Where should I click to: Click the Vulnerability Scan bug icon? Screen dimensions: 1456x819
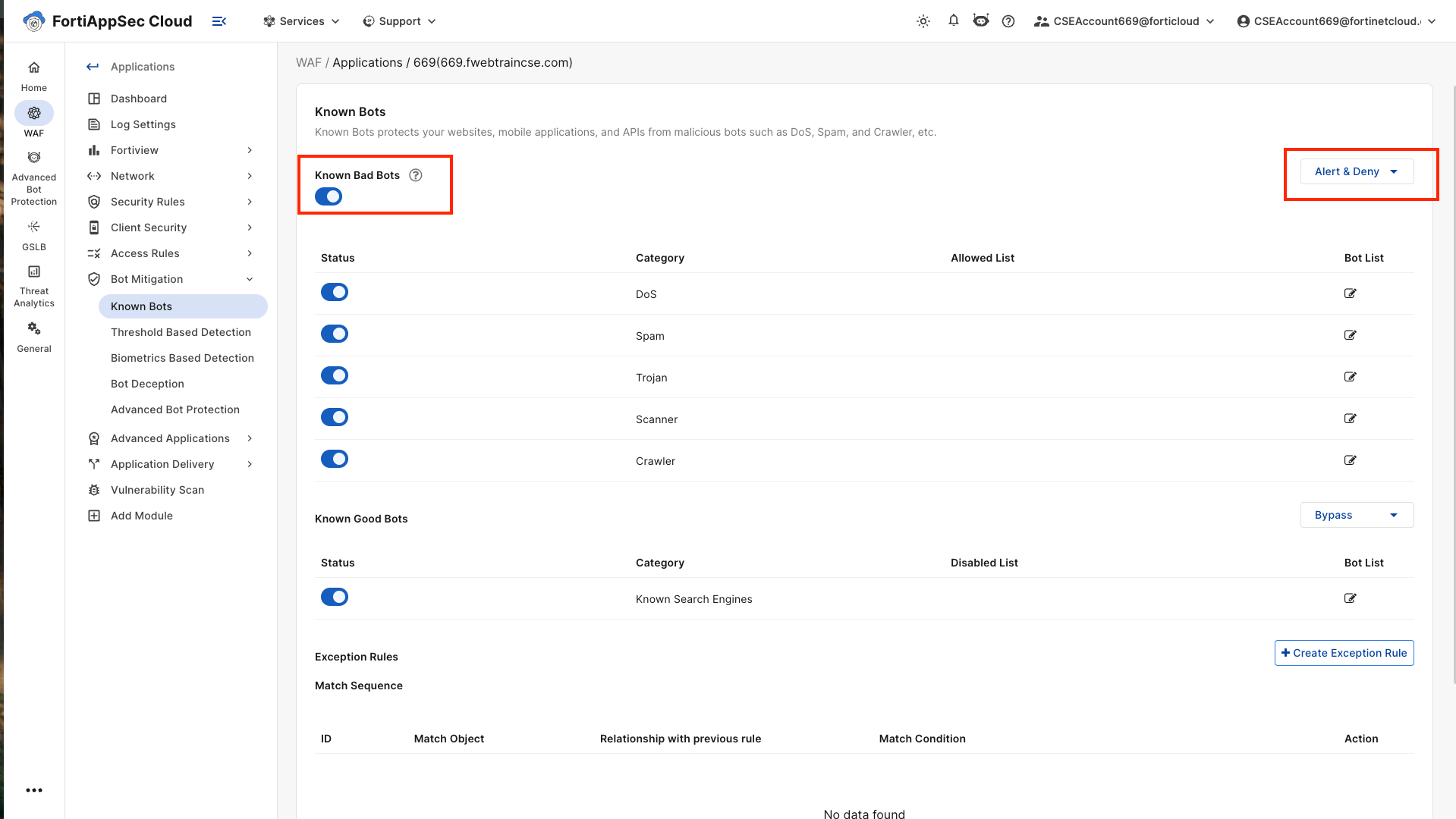click(x=94, y=490)
